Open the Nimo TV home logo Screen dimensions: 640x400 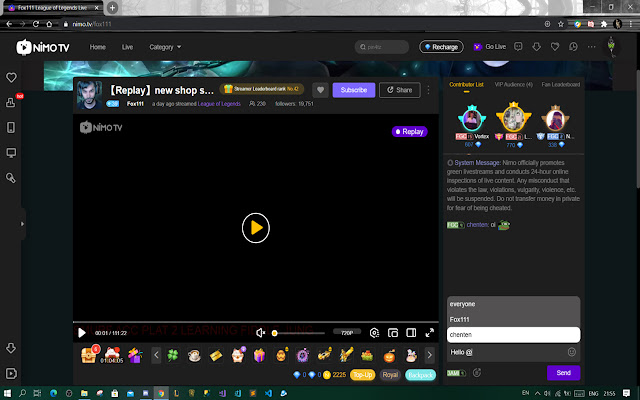click(x=43, y=47)
